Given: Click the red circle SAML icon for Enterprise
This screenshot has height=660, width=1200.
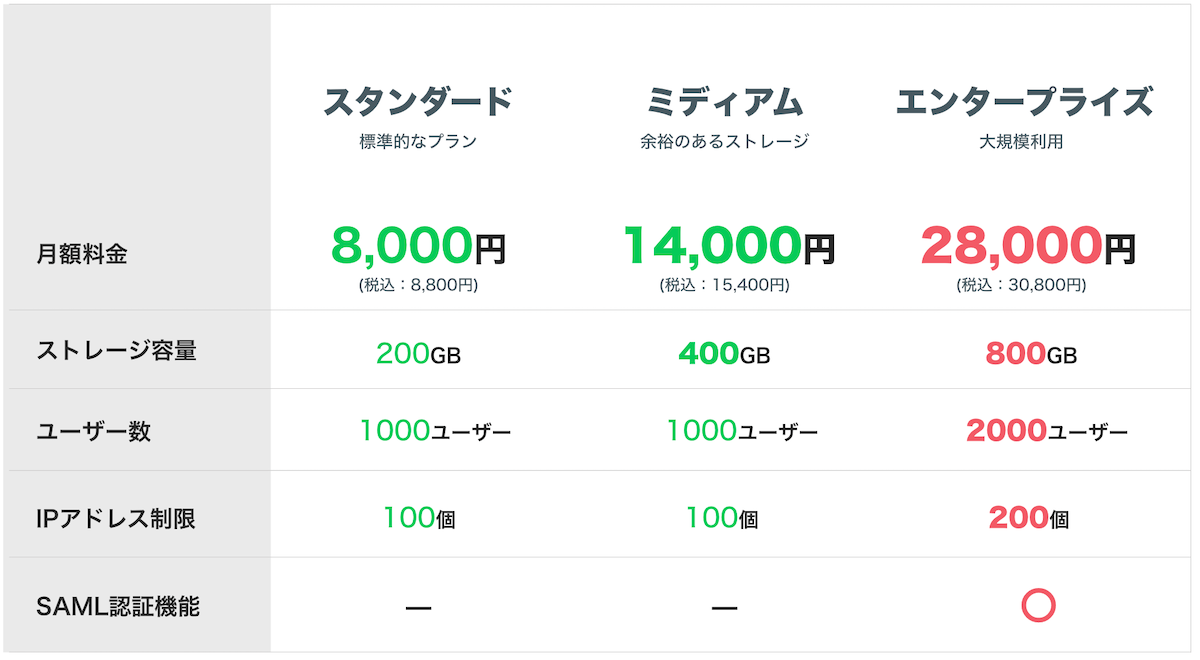Looking at the screenshot, I should (1039, 605).
